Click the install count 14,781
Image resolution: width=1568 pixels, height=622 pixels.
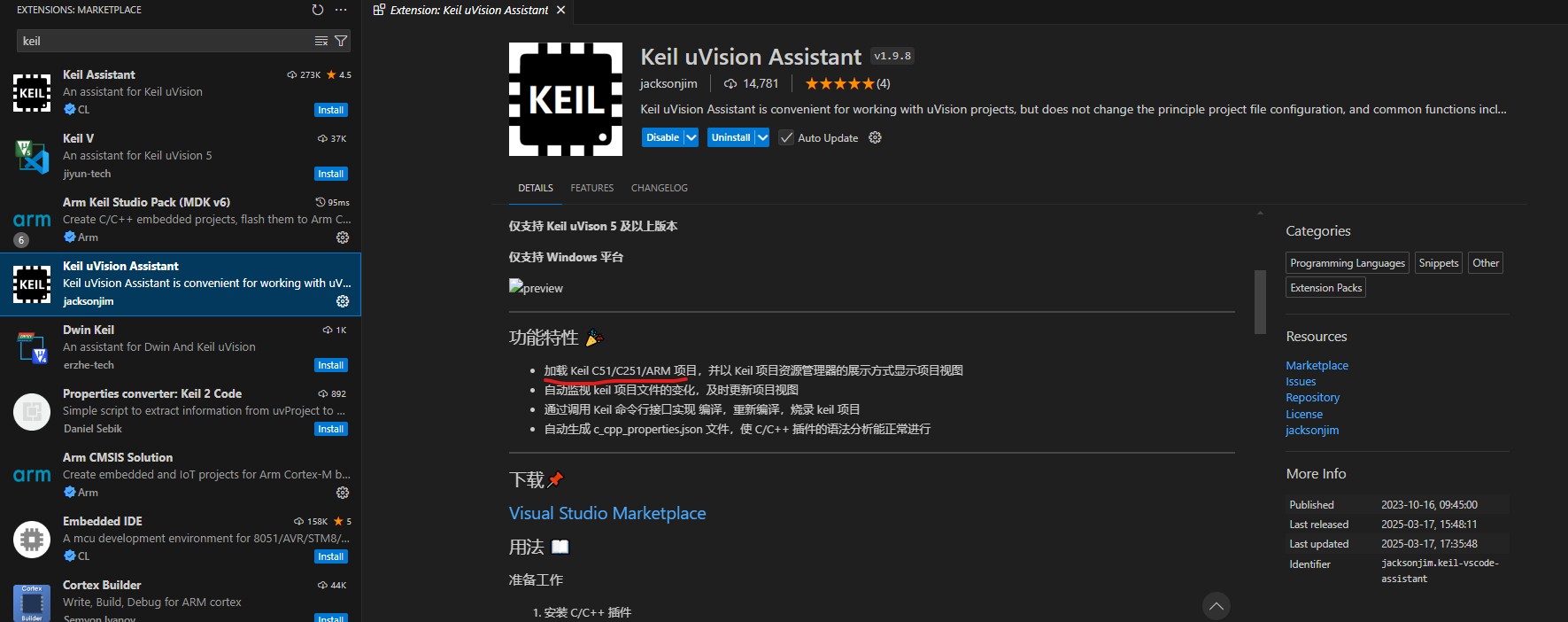click(x=752, y=83)
